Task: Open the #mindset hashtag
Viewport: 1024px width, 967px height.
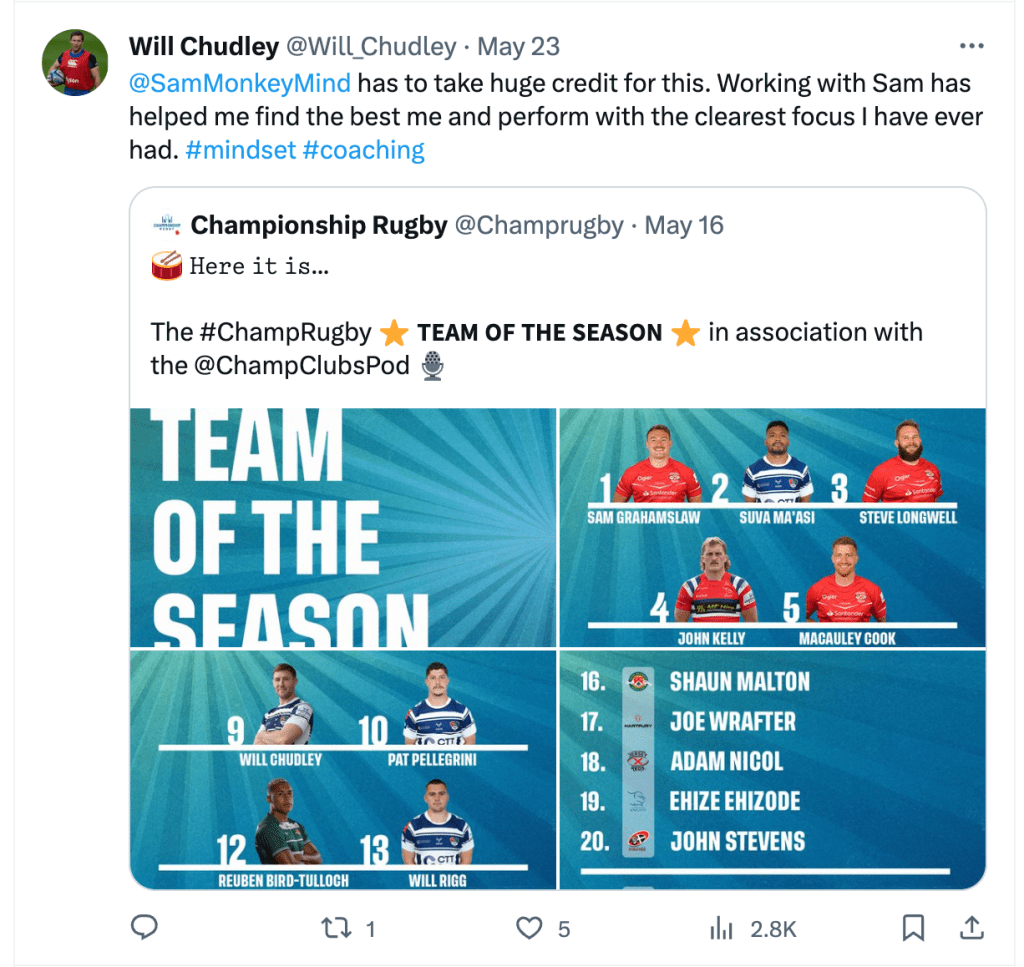Action: click(x=239, y=151)
